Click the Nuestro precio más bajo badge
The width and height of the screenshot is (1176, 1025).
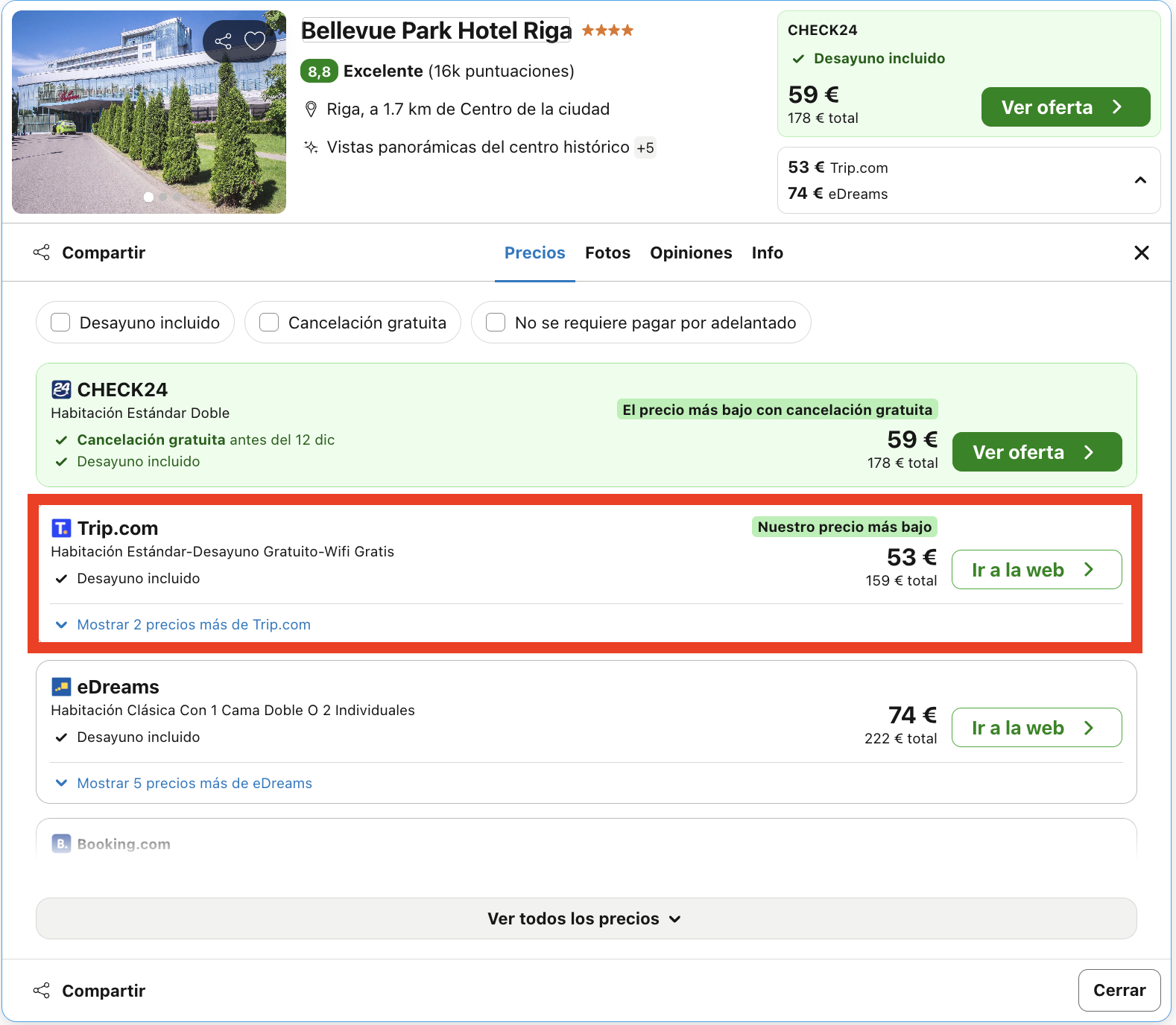point(844,527)
